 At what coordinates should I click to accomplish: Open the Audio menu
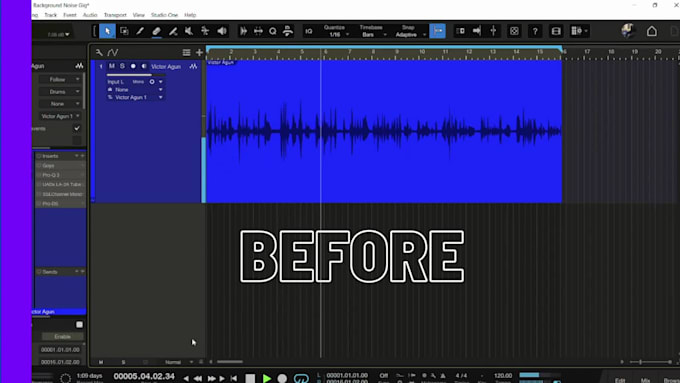[90, 15]
